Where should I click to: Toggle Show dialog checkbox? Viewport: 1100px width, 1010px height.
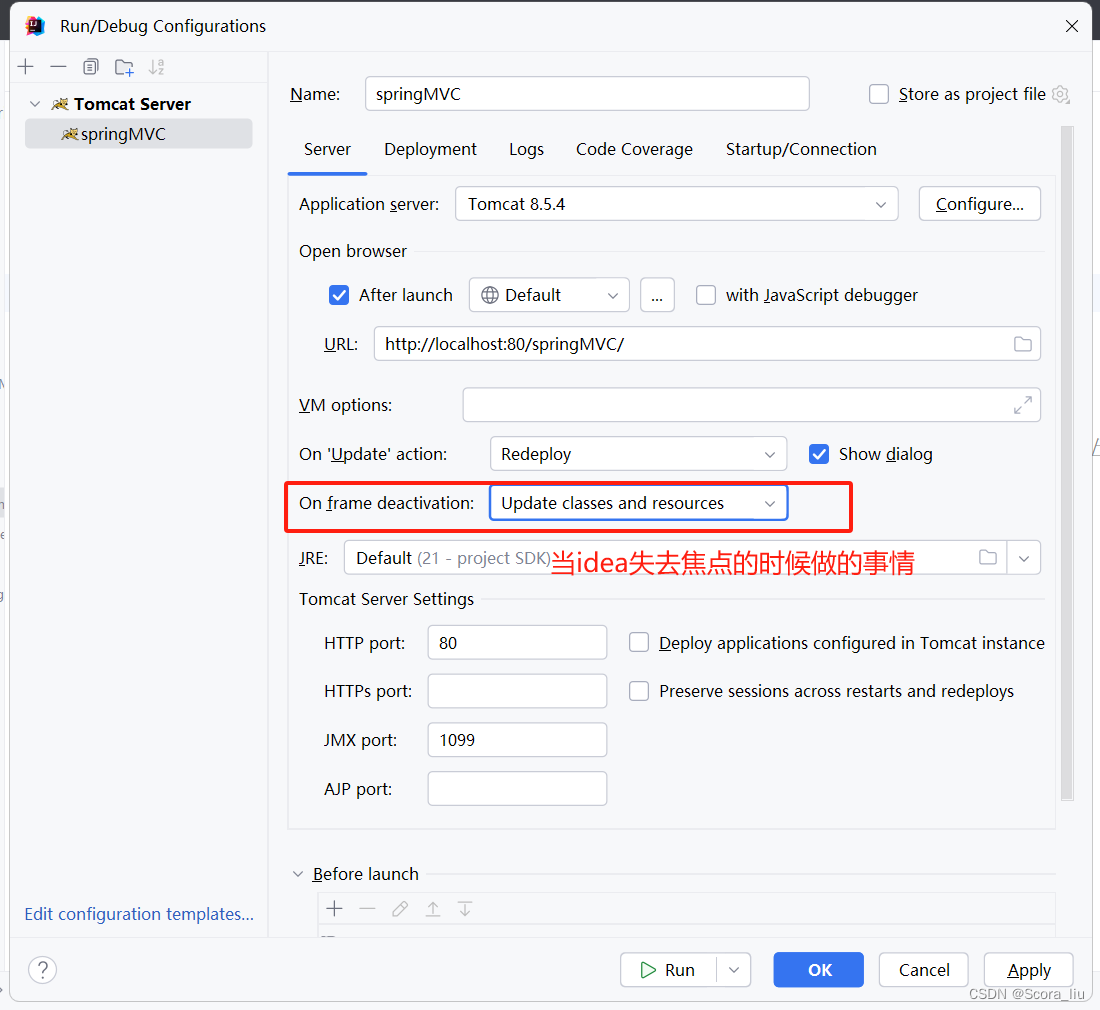click(819, 454)
